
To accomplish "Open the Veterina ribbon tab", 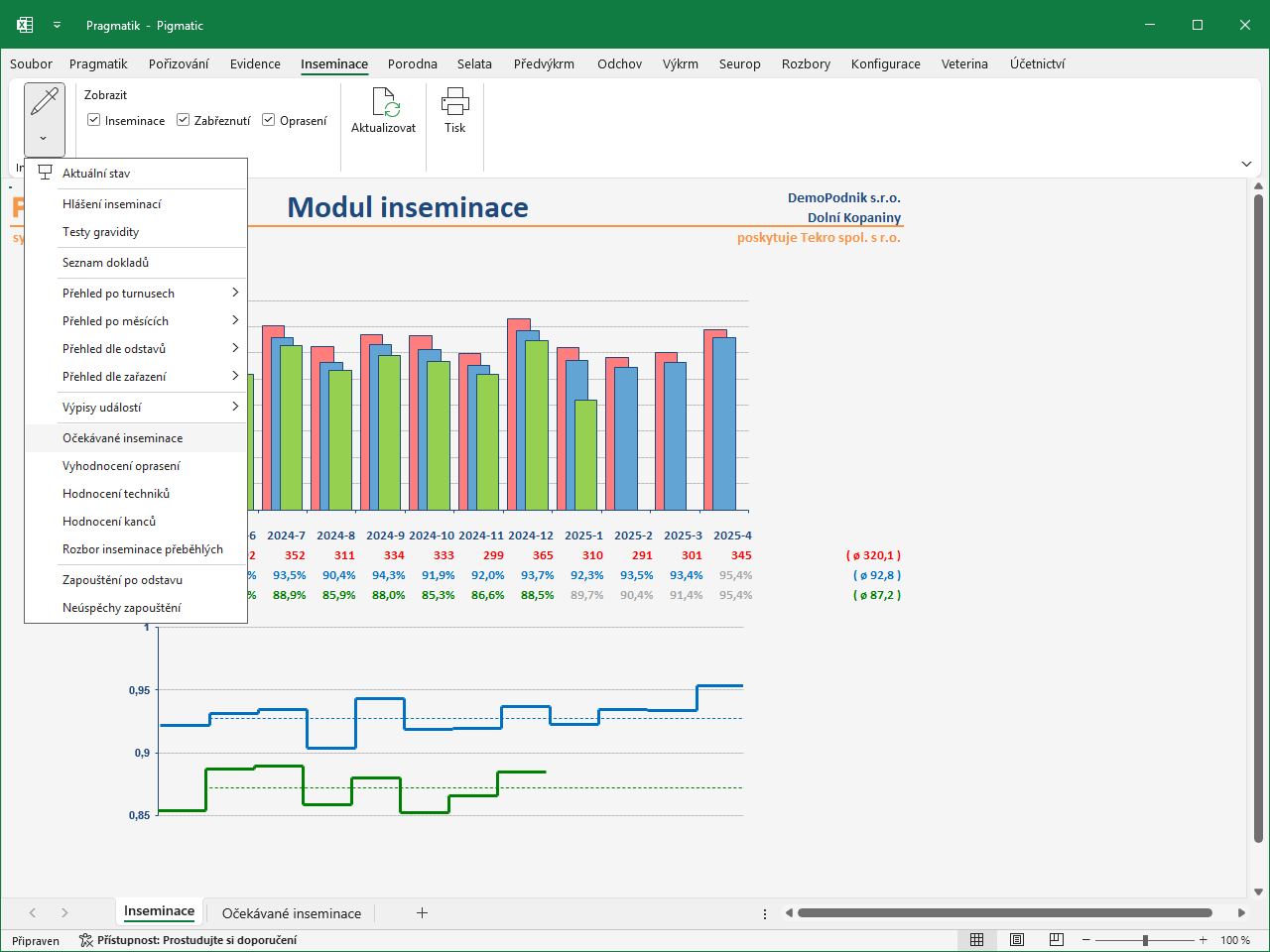I will pyautogui.click(x=964, y=63).
